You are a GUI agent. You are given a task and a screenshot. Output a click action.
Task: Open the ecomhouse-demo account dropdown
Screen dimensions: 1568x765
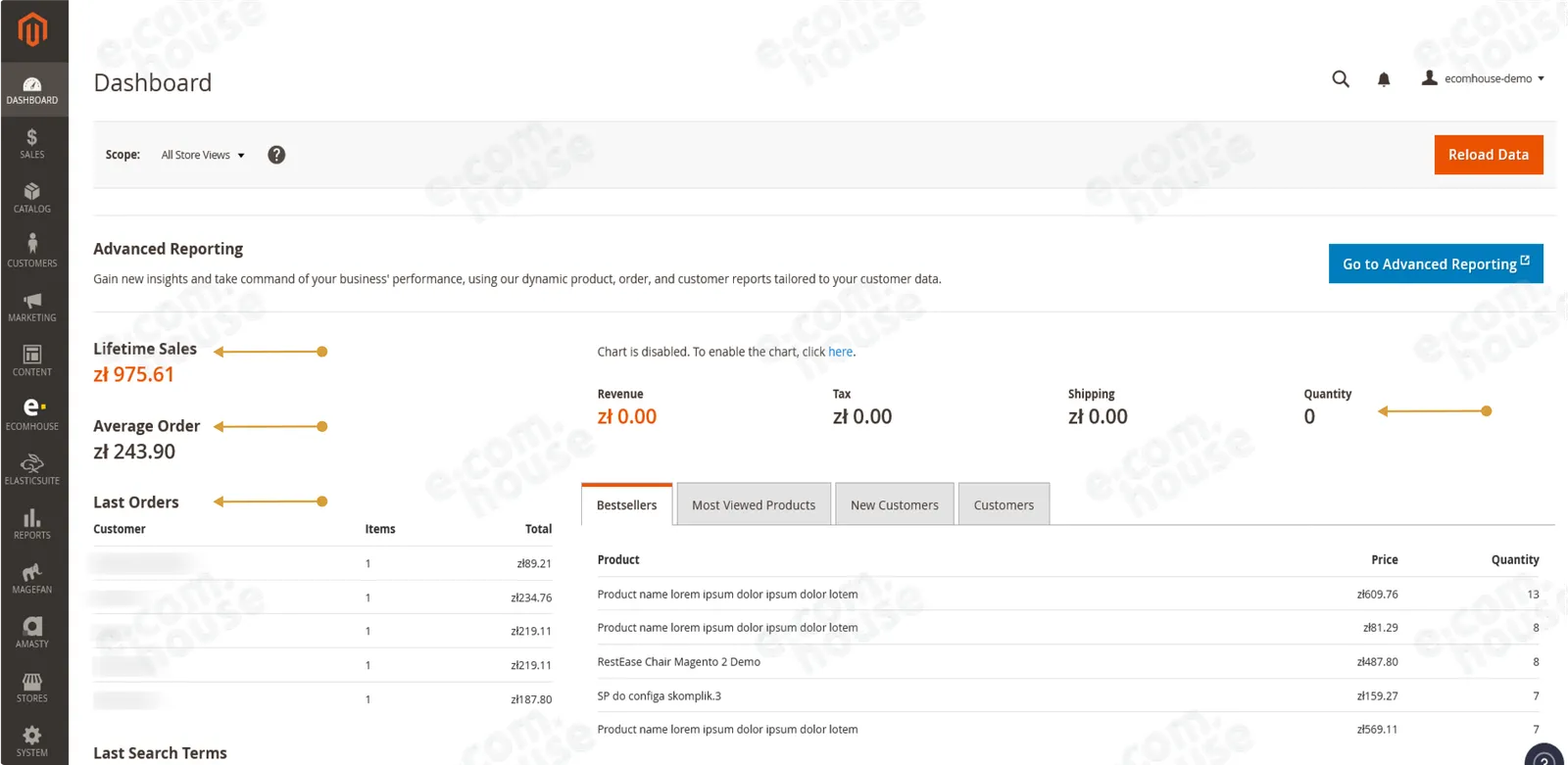pyautogui.click(x=1483, y=78)
